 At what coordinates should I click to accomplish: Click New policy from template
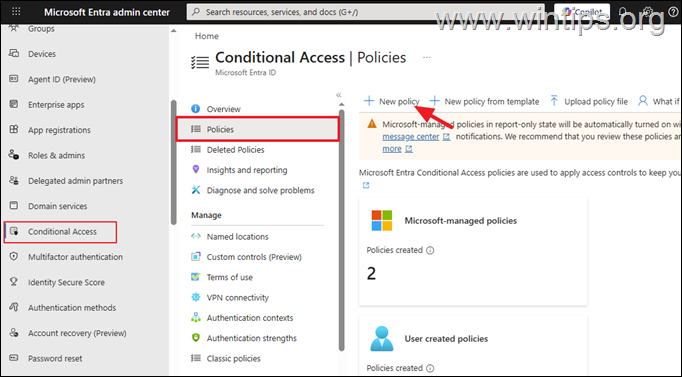tap(484, 101)
